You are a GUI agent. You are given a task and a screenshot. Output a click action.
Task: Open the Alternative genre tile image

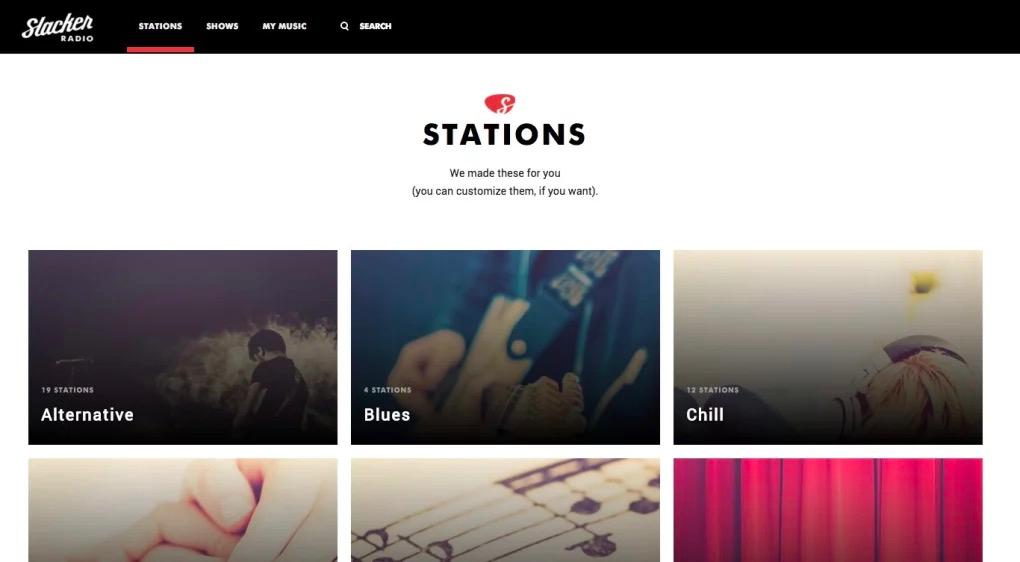pyautogui.click(x=183, y=347)
